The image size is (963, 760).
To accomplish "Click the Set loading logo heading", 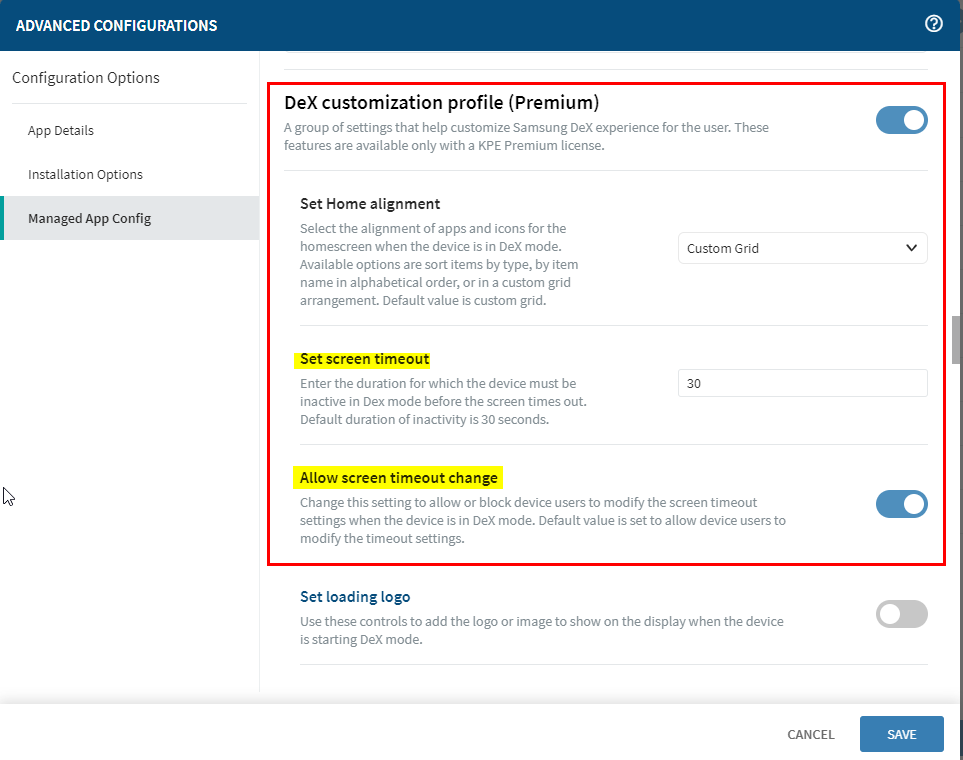I will [x=355, y=597].
